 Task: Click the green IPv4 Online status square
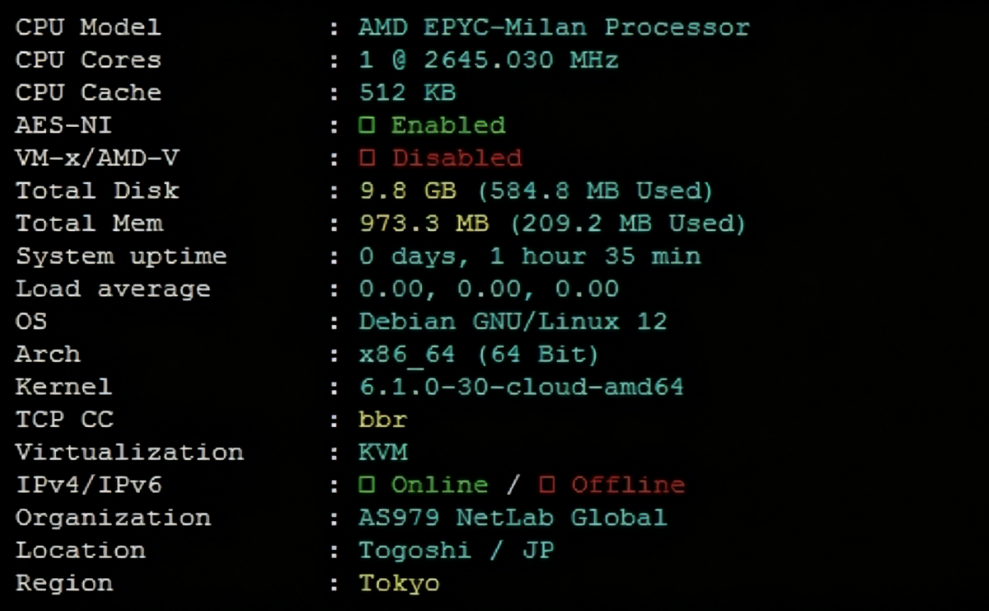[367, 485]
